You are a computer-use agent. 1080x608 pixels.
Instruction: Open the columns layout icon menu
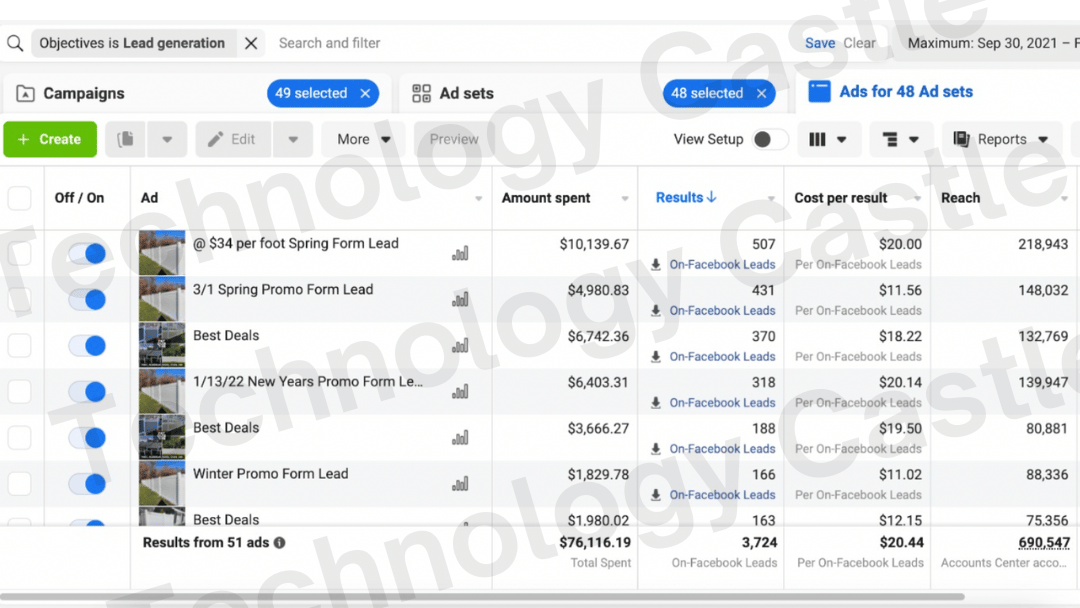coord(827,140)
